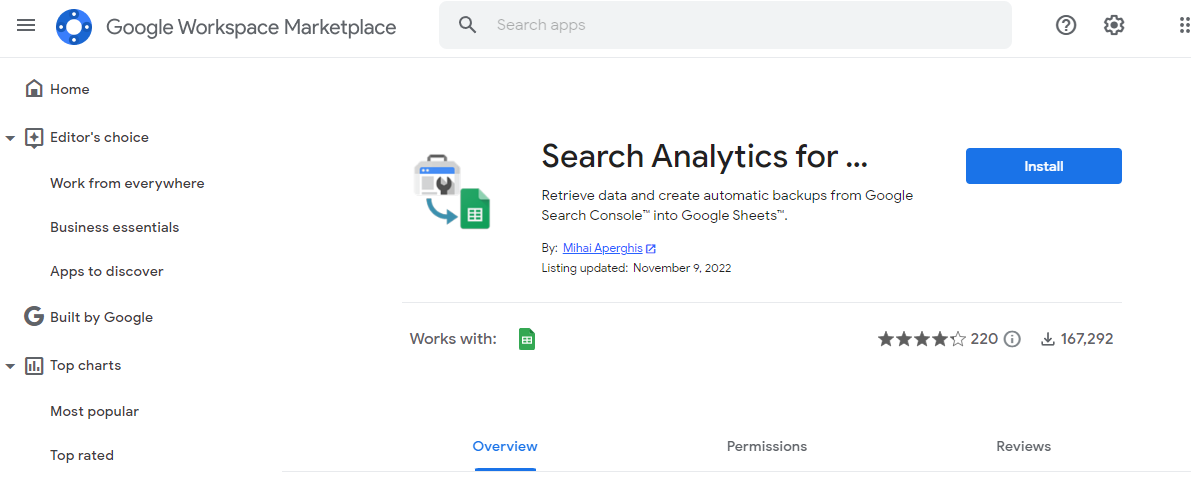Open the hamburger main menu
This screenshot has height=483, width=1191.
[26, 26]
